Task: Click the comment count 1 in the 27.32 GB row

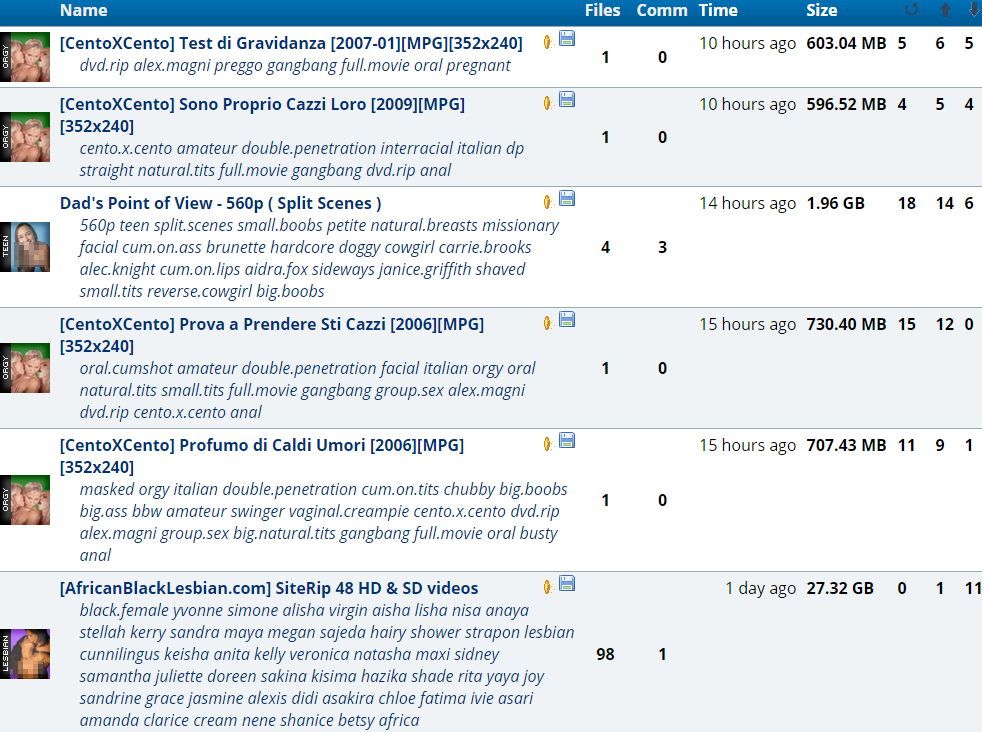Action: point(662,654)
